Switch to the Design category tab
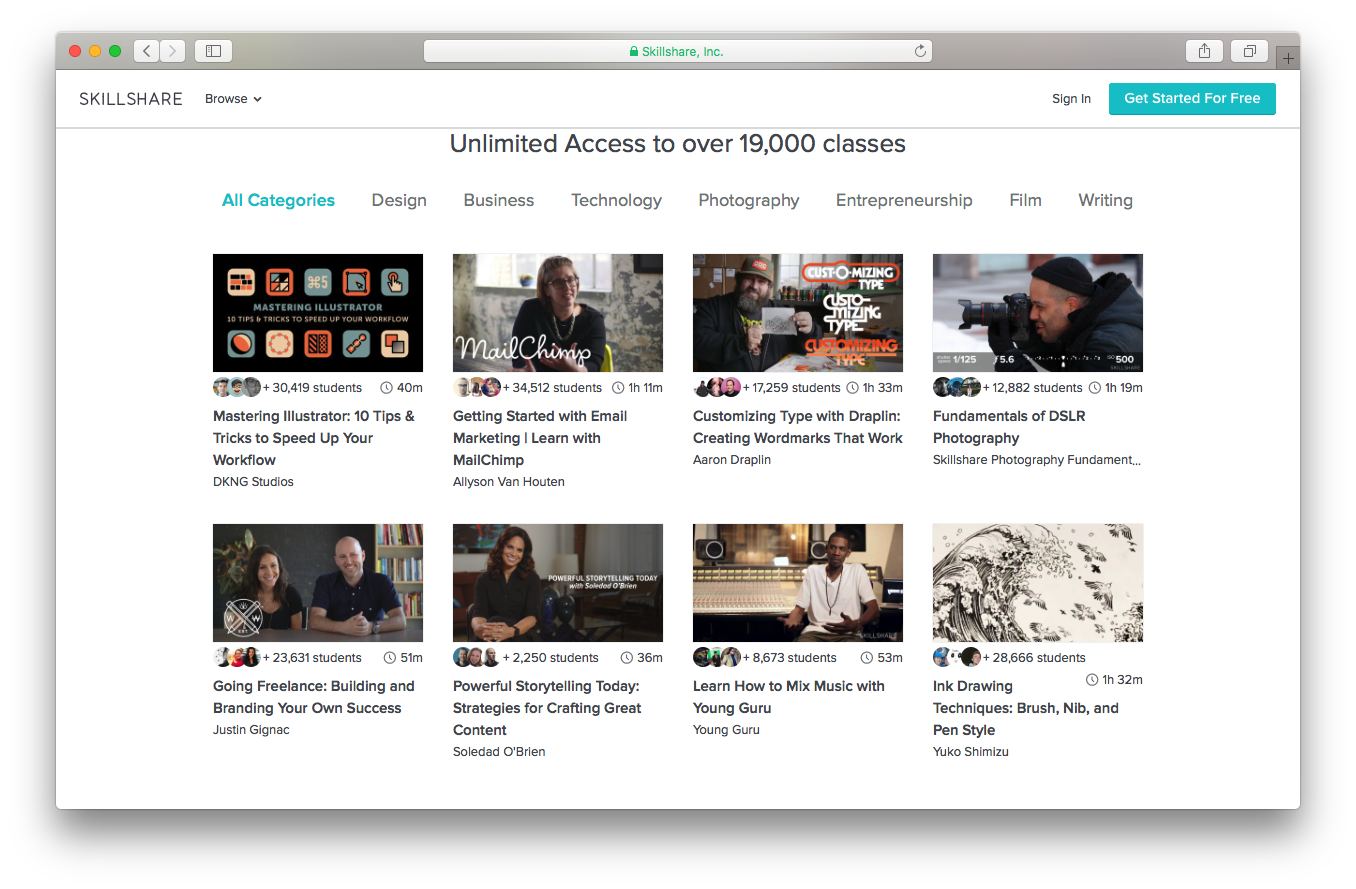 399,200
